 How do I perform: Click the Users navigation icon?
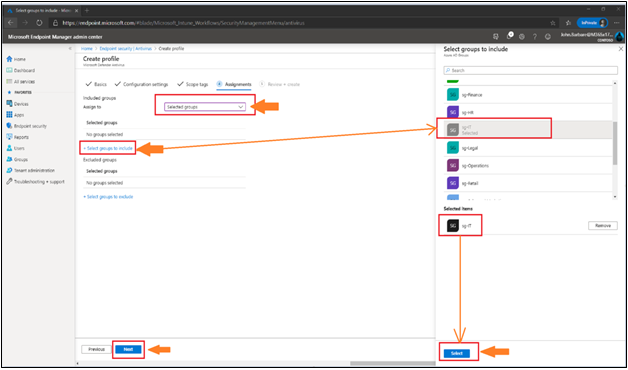click(10, 148)
